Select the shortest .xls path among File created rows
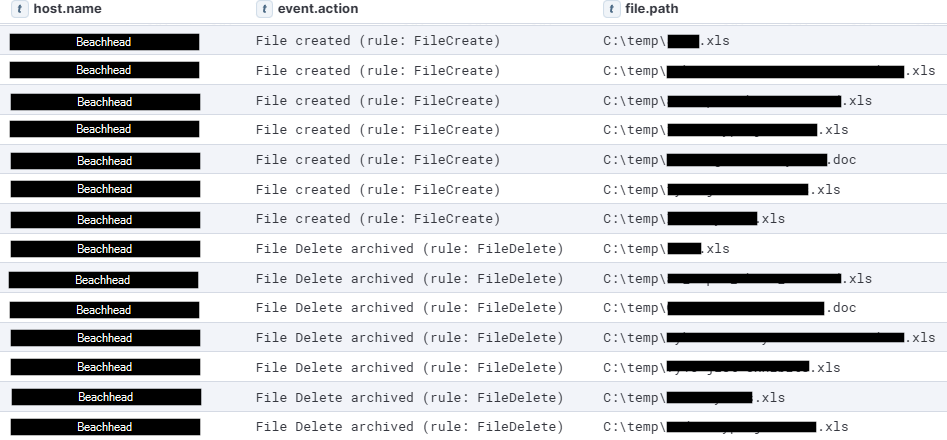The width and height of the screenshot is (947, 440). tap(666, 41)
